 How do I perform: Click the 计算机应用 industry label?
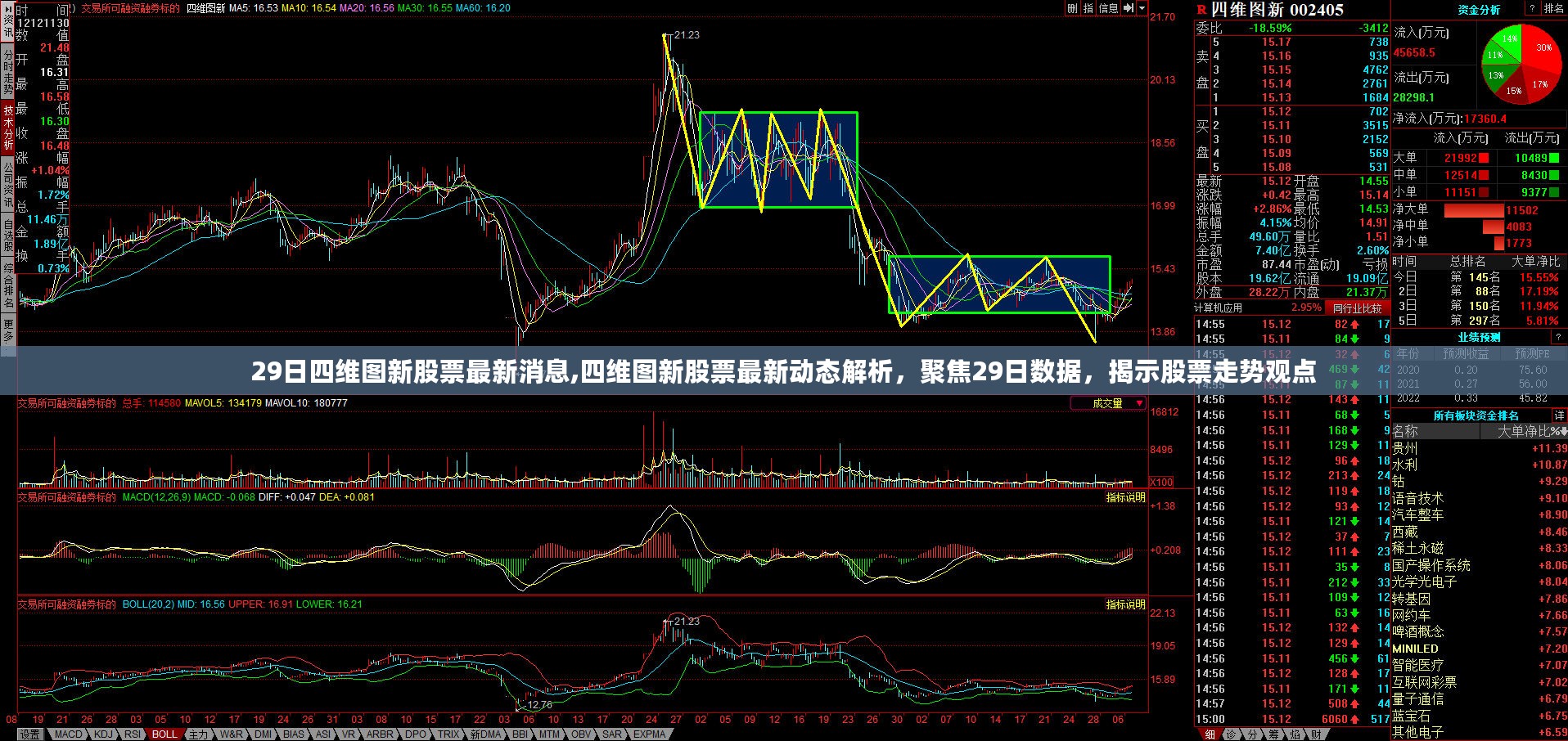coord(1219,308)
